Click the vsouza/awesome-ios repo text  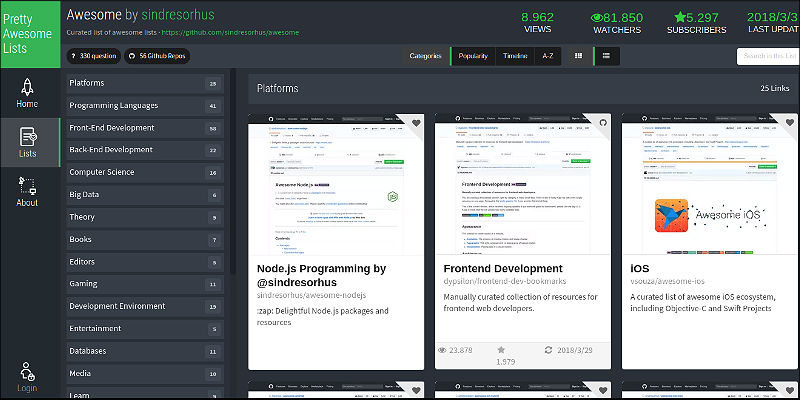pyautogui.click(x=667, y=281)
